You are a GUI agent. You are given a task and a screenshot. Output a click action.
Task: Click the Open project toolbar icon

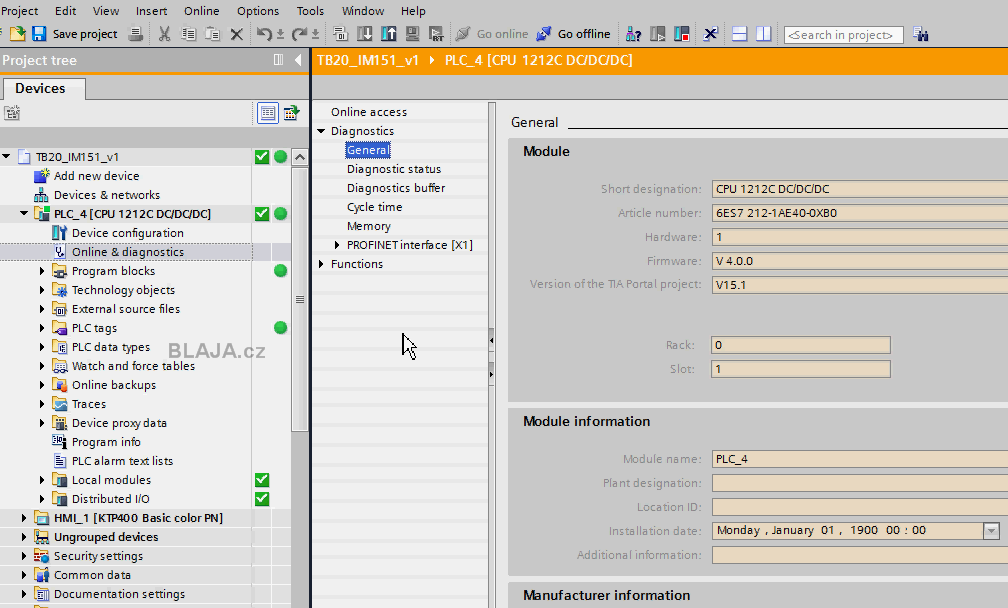pyautogui.click(x=17, y=33)
